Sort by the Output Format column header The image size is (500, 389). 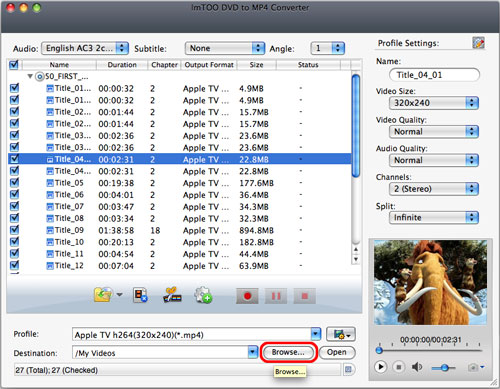point(209,65)
